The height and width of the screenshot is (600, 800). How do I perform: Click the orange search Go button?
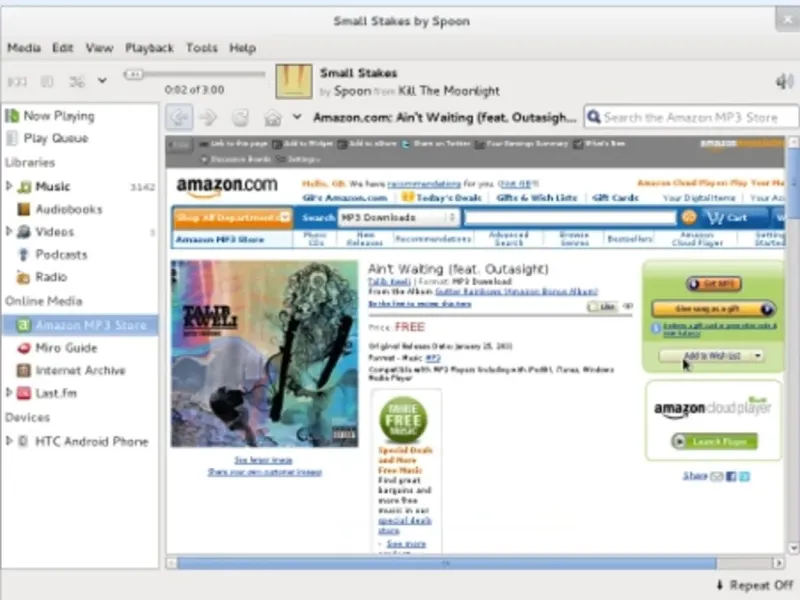click(689, 218)
